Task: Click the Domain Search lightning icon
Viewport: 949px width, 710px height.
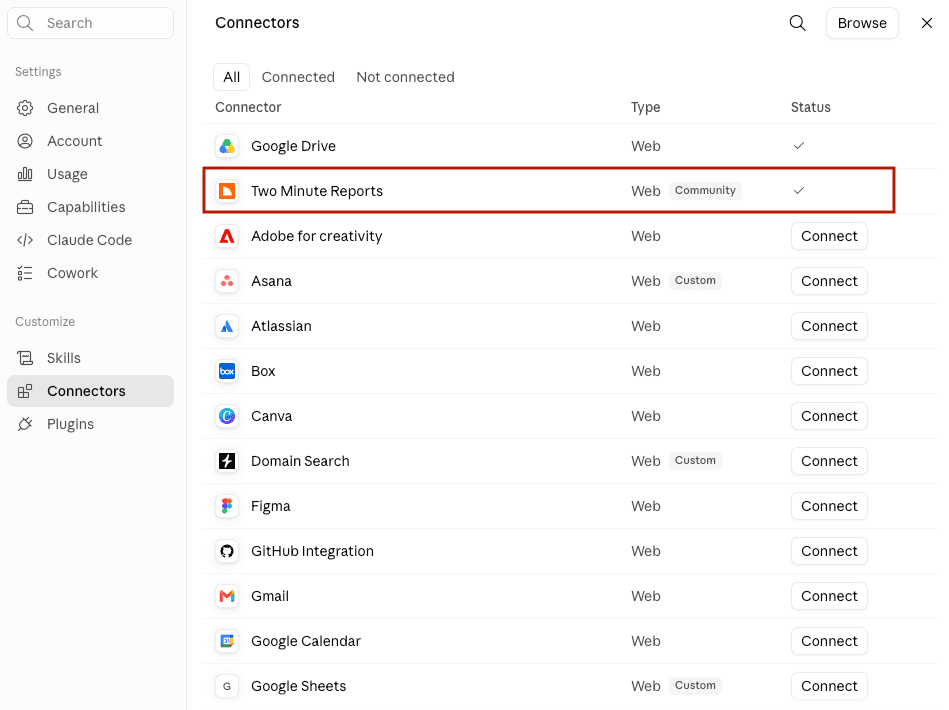Action: [227, 461]
